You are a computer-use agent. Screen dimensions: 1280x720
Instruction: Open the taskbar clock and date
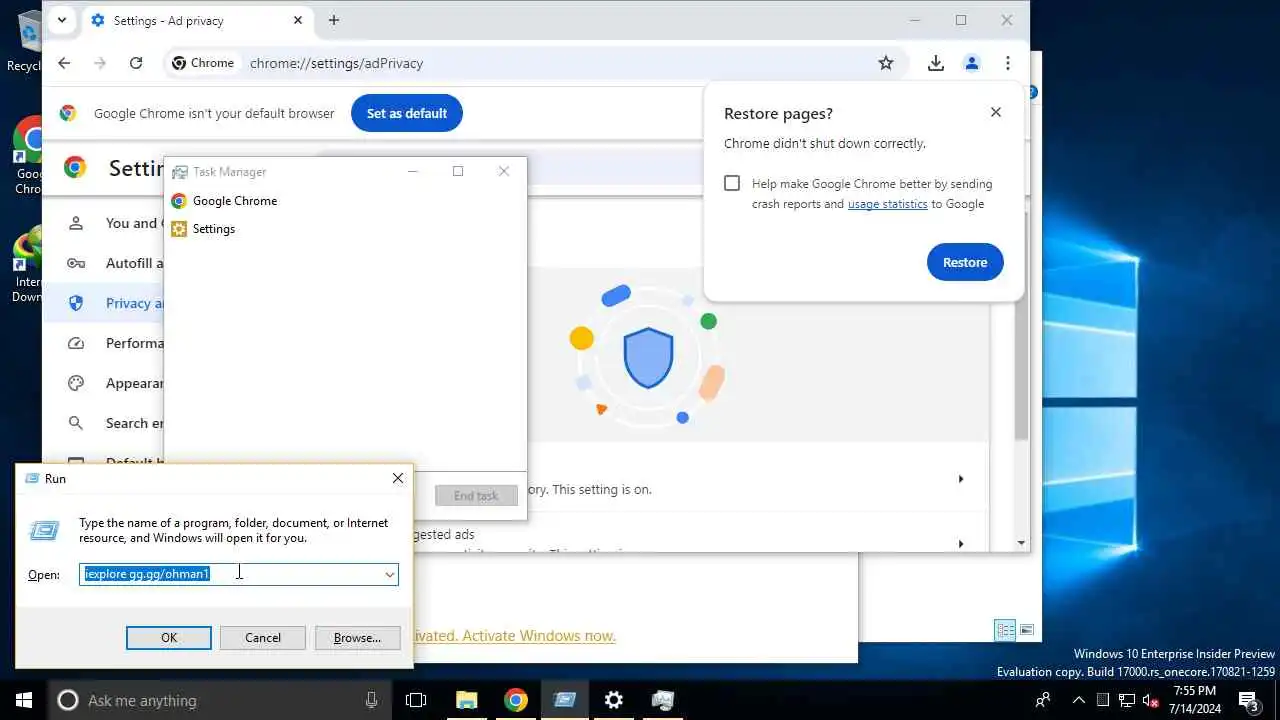1194,700
